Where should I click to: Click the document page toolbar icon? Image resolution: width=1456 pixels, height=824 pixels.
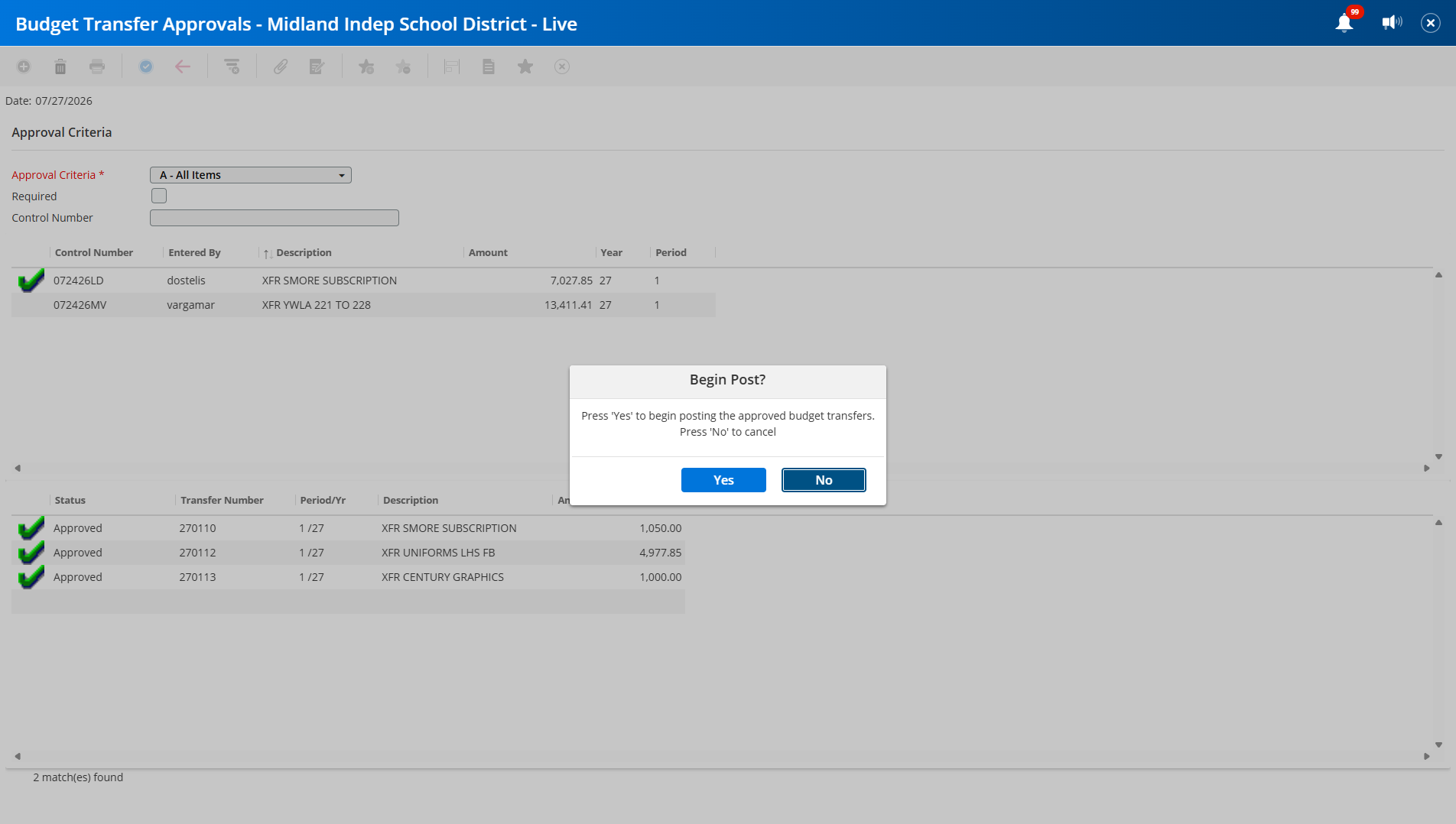point(489,67)
